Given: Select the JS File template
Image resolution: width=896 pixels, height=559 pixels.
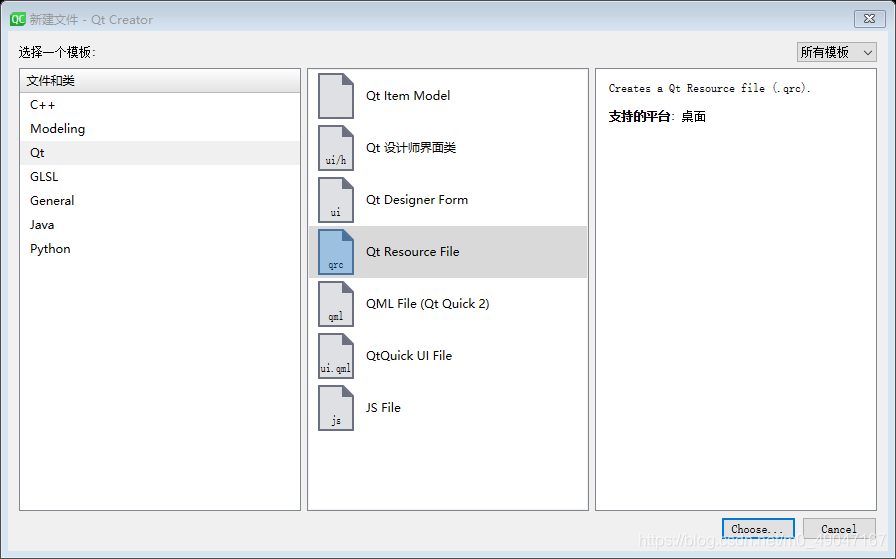Looking at the screenshot, I should 448,408.
